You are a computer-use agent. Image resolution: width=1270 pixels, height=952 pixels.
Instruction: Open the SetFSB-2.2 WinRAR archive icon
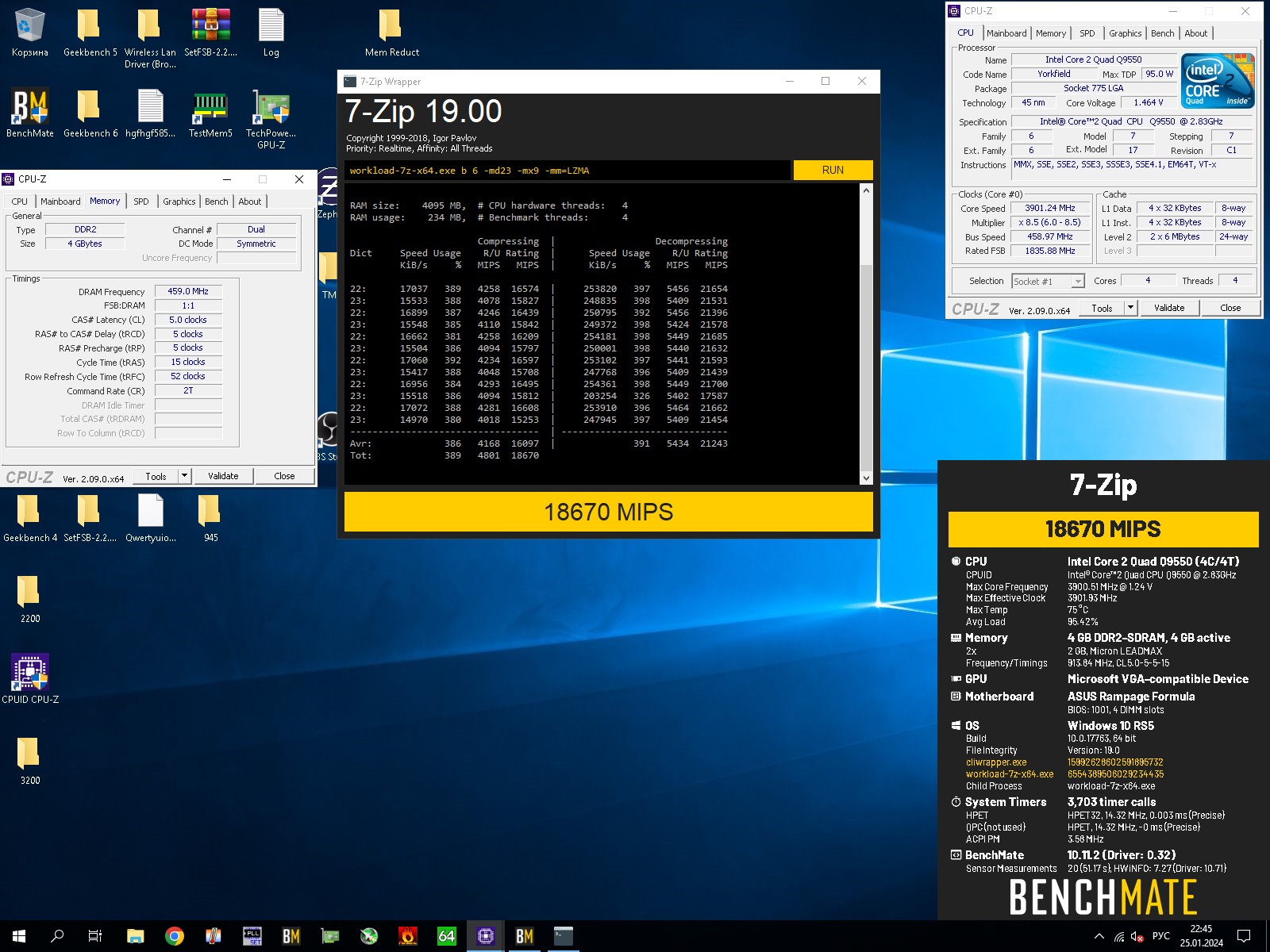click(210, 33)
